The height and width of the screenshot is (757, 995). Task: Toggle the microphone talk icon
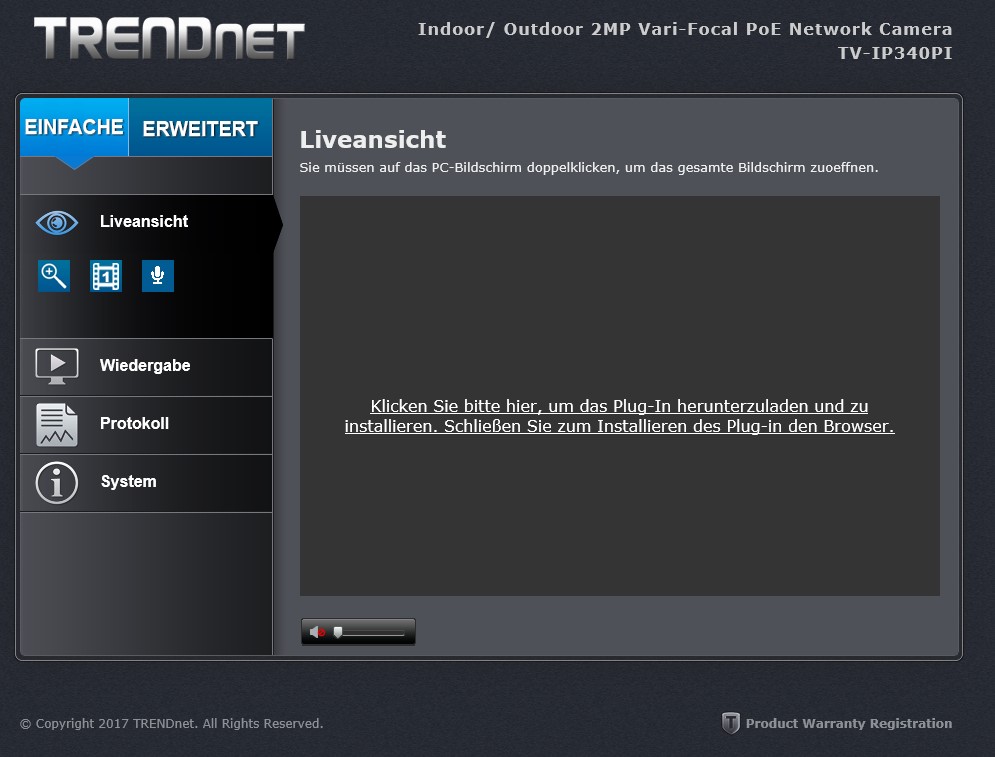pos(158,276)
